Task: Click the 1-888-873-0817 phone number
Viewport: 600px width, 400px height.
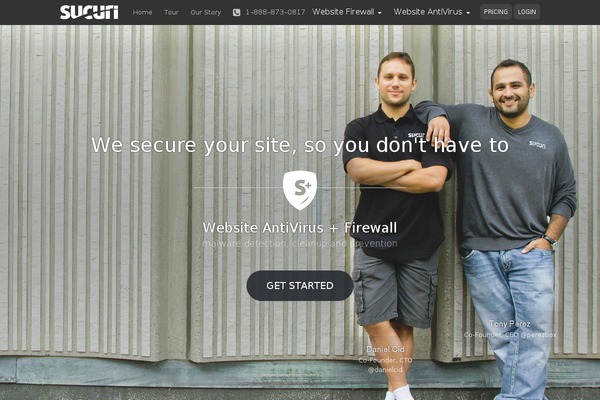Action: pos(275,12)
